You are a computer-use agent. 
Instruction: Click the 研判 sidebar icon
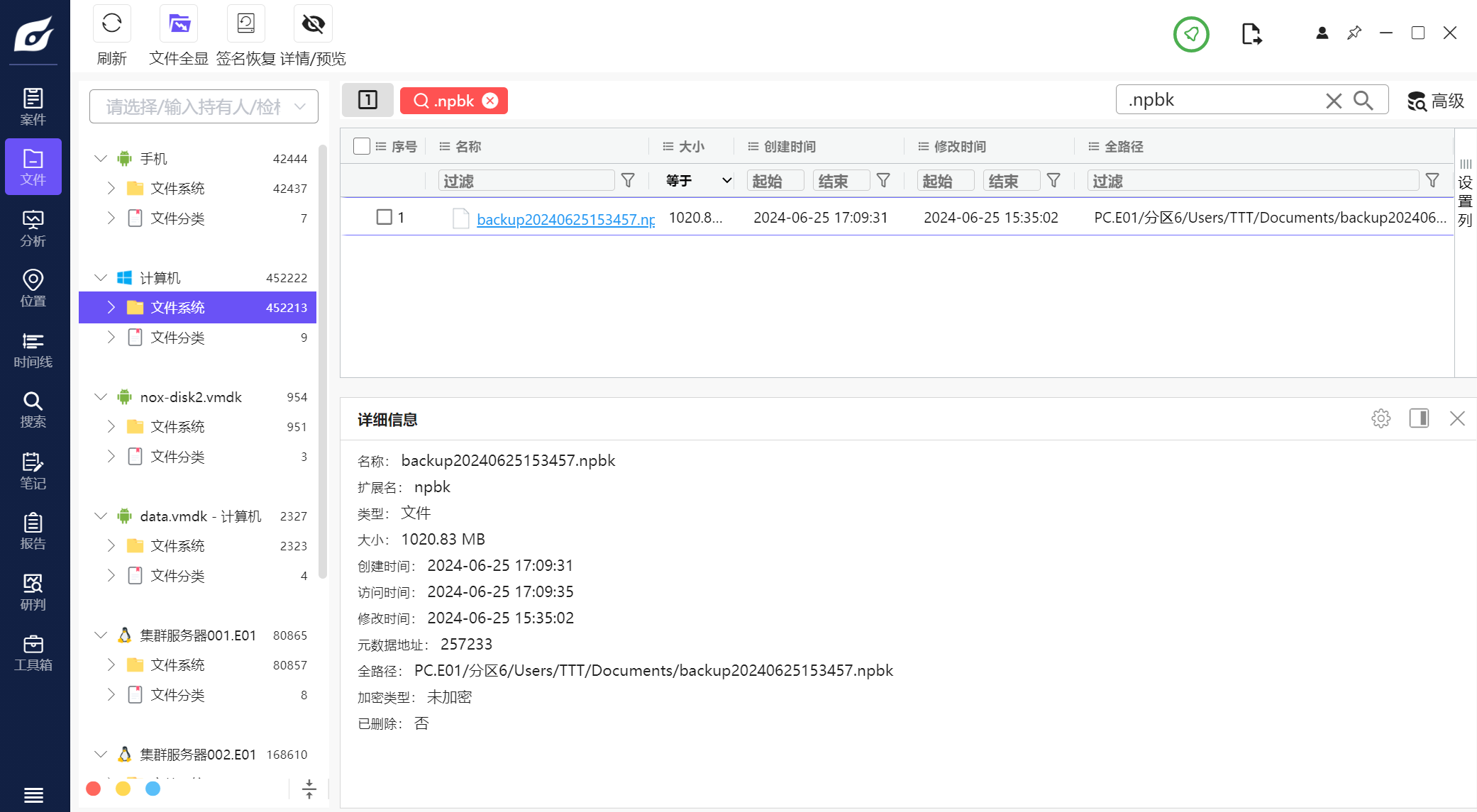pyautogui.click(x=33, y=592)
